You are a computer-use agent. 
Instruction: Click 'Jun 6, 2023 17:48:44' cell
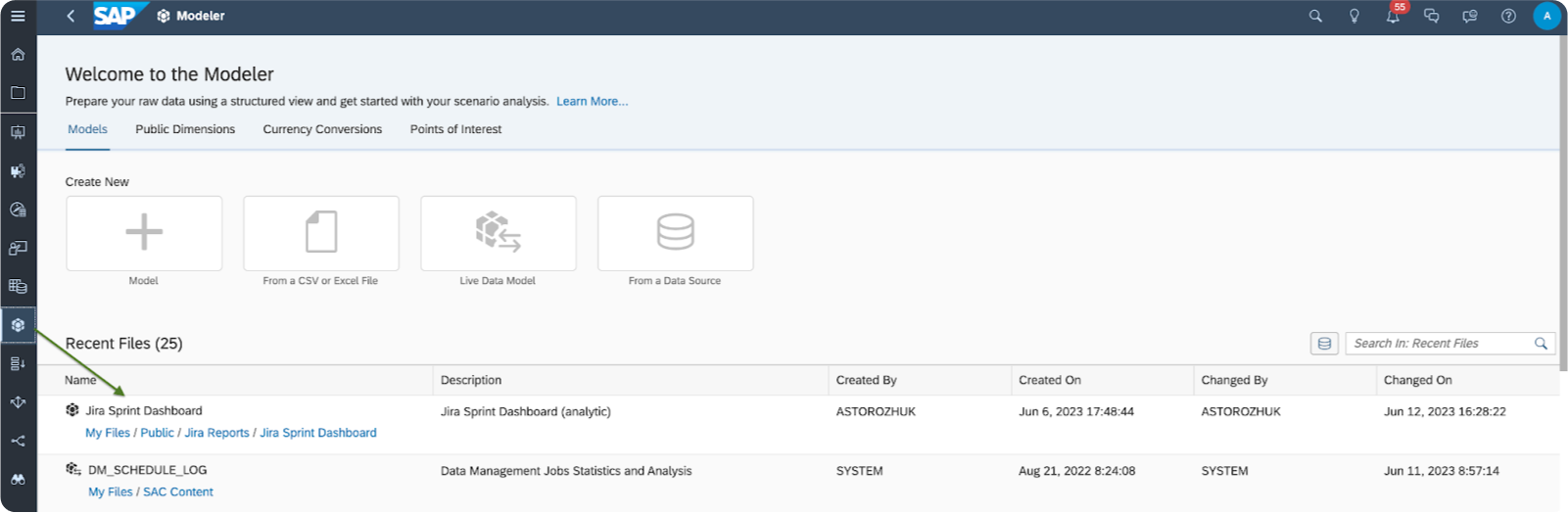(x=1076, y=411)
